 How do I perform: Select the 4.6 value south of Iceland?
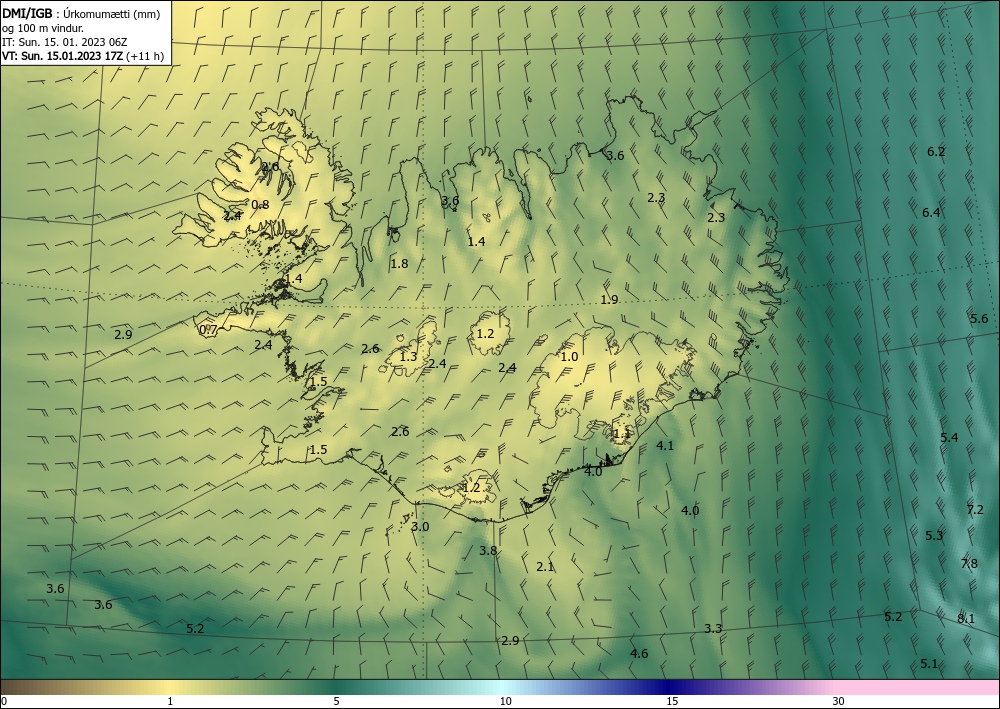639,654
